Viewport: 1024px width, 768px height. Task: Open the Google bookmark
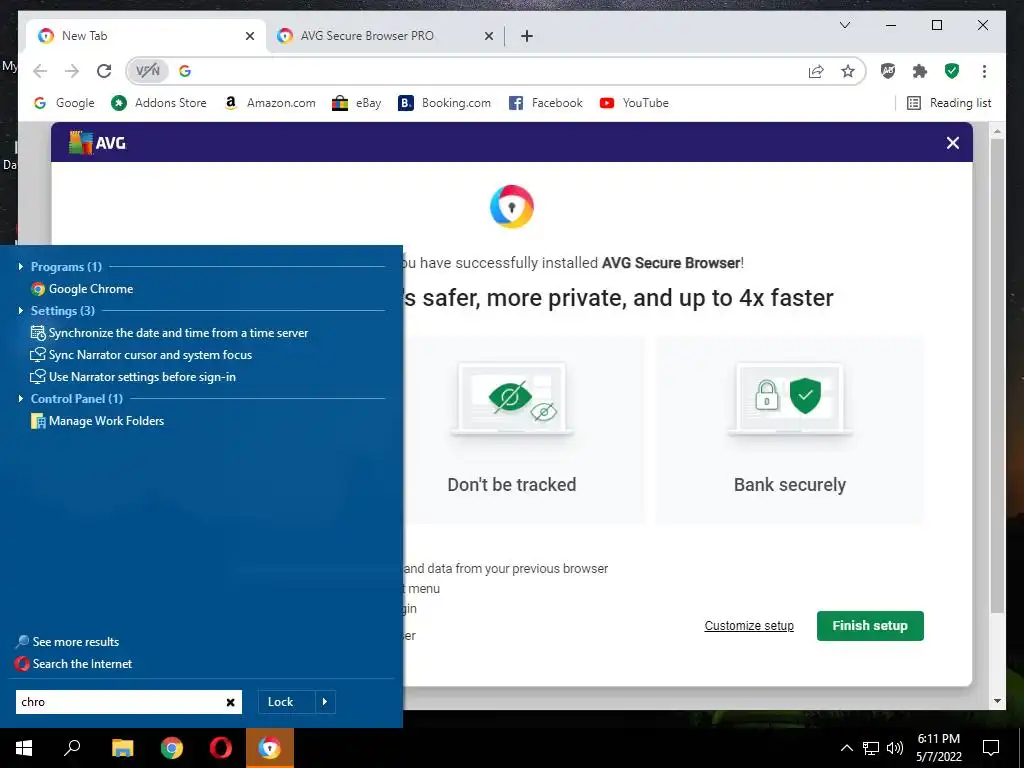[64, 103]
